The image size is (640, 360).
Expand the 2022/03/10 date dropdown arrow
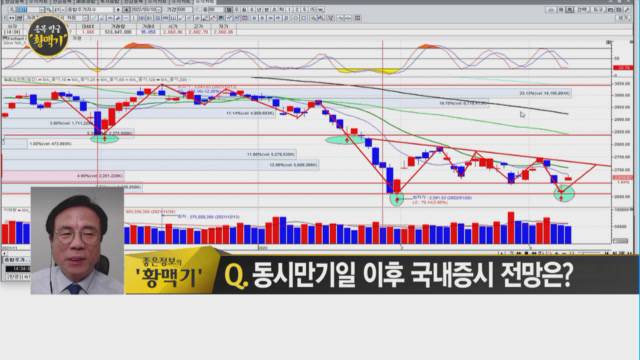(x=159, y=9)
